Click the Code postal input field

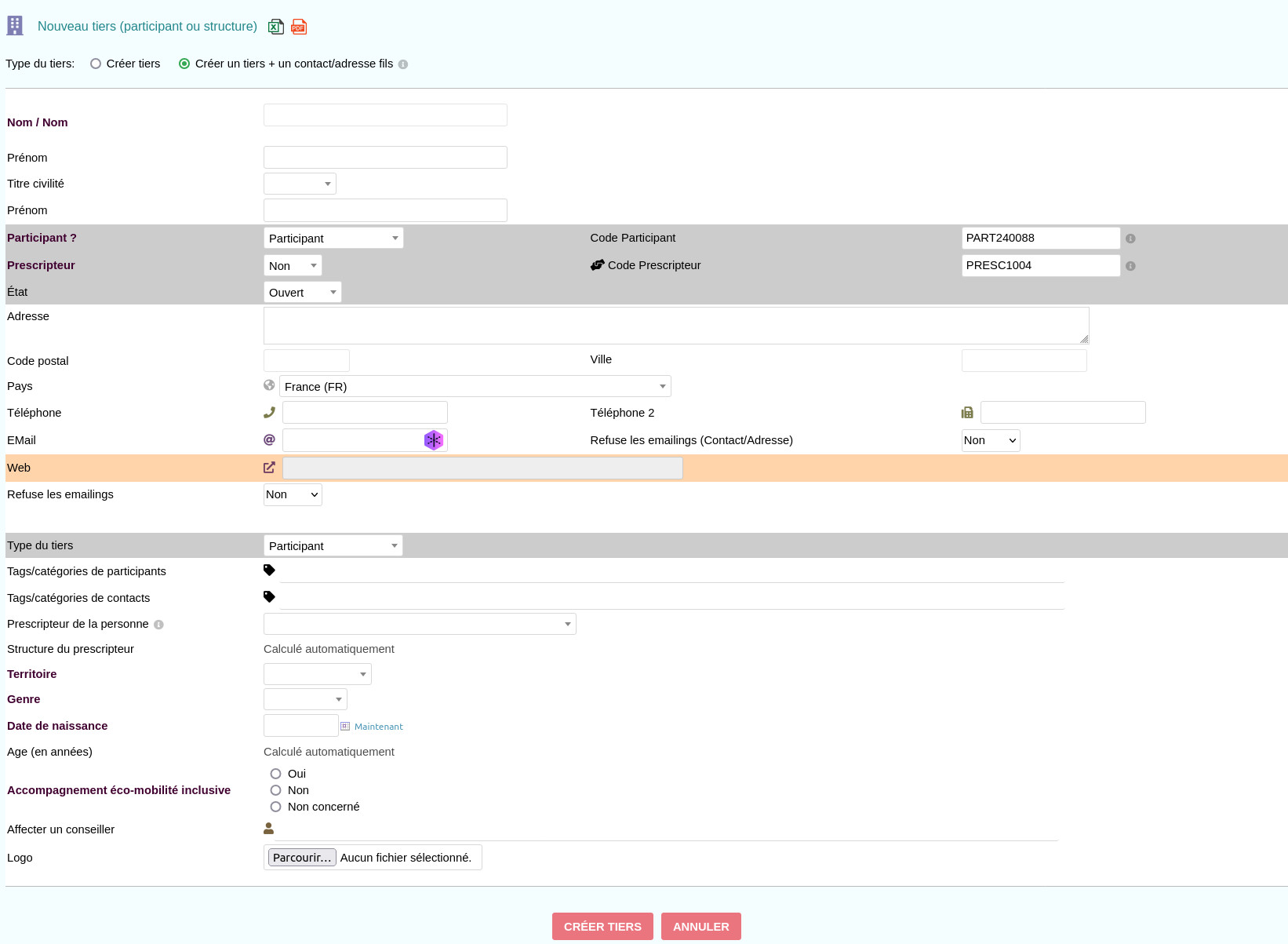coord(307,361)
